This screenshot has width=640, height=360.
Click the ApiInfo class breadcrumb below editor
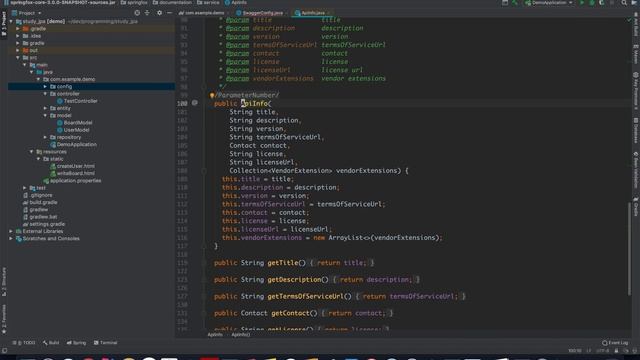click(215, 335)
